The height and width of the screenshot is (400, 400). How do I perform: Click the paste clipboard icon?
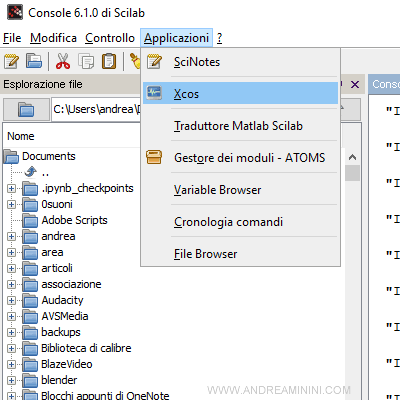[109, 62]
